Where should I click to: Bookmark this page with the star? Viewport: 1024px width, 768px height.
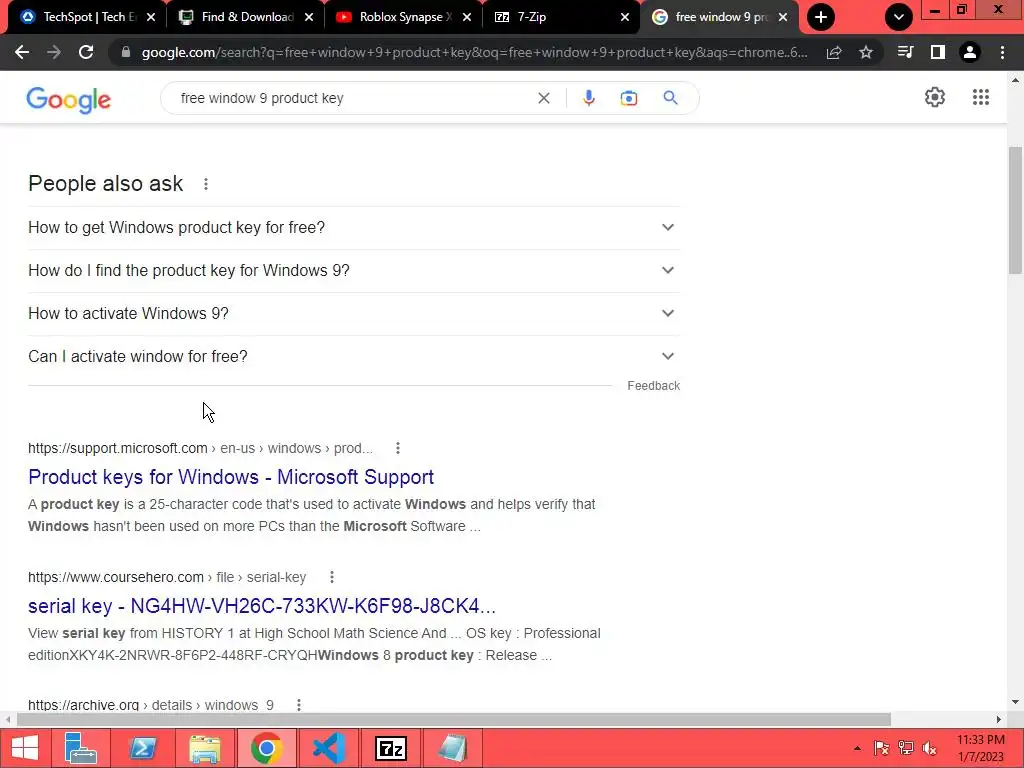(x=866, y=53)
